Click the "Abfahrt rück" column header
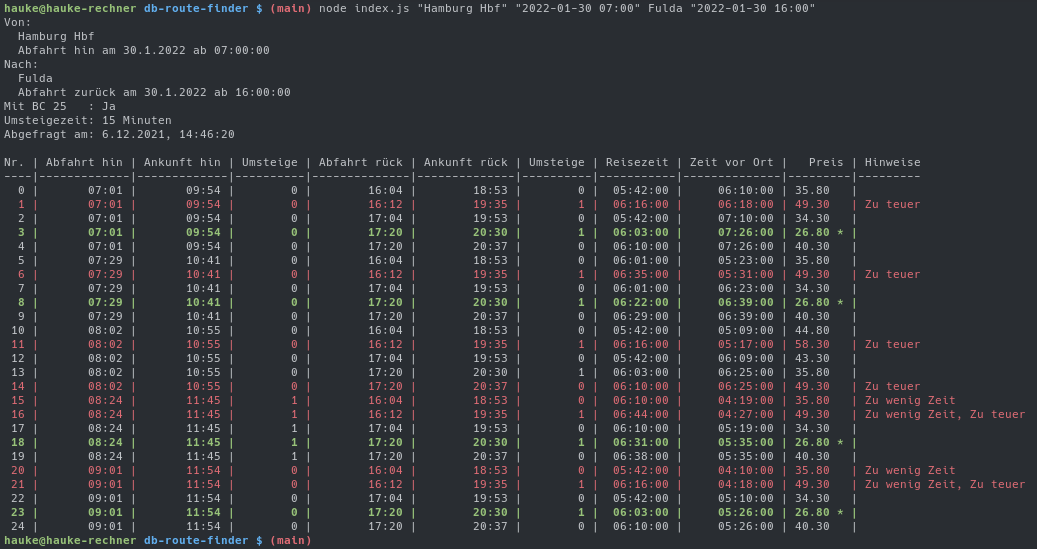The image size is (1037, 549). tap(360, 162)
